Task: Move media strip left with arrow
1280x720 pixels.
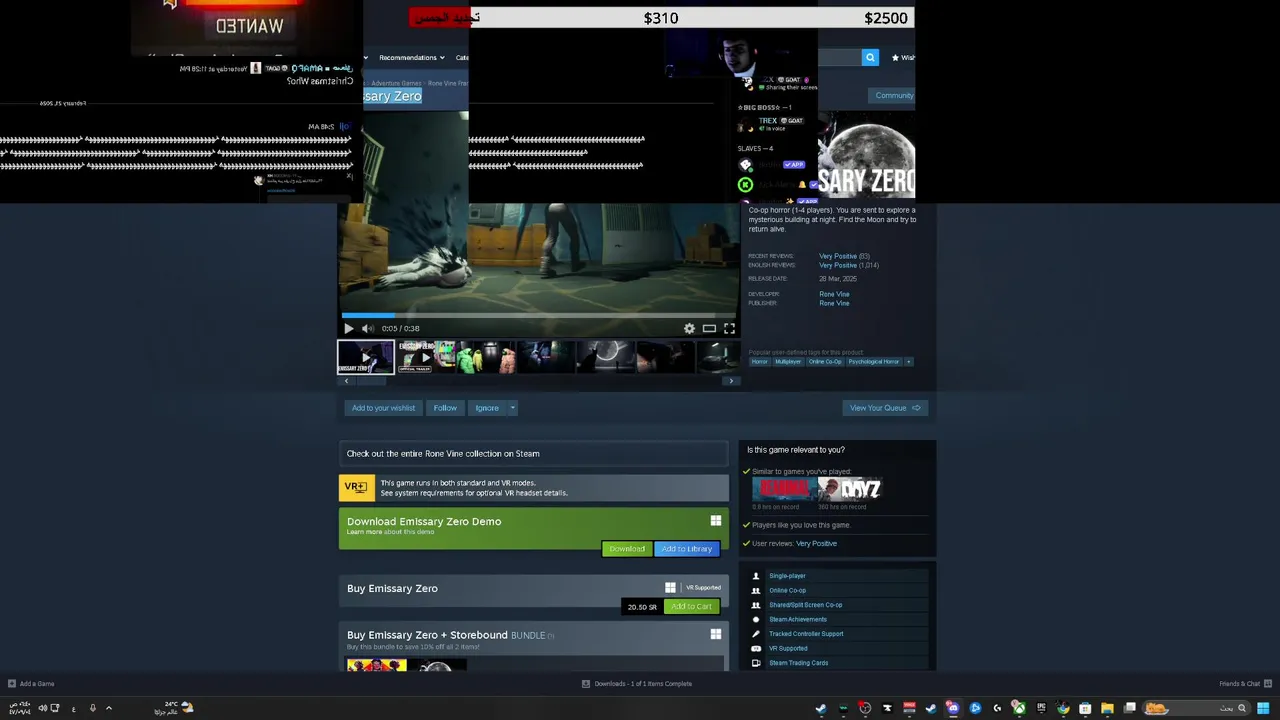Action: click(x=346, y=381)
